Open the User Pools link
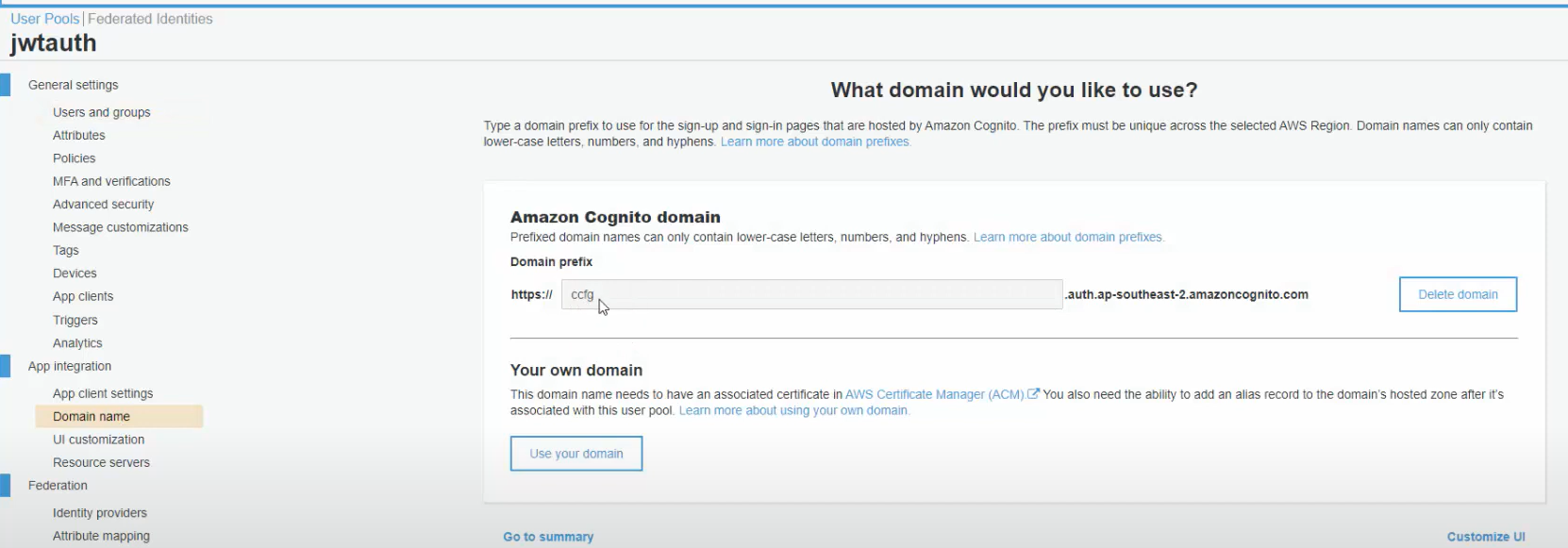This screenshot has width=1568, height=548. tap(45, 19)
